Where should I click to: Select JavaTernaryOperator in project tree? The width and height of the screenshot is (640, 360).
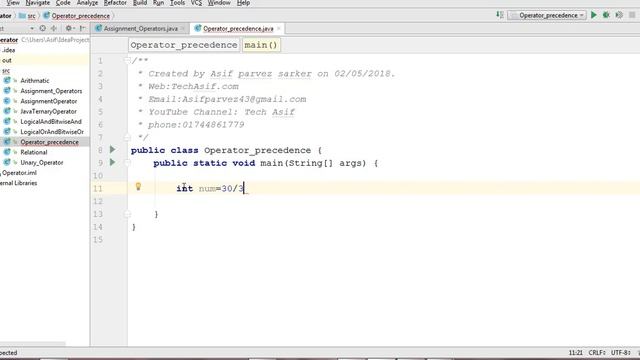[x=49, y=111]
